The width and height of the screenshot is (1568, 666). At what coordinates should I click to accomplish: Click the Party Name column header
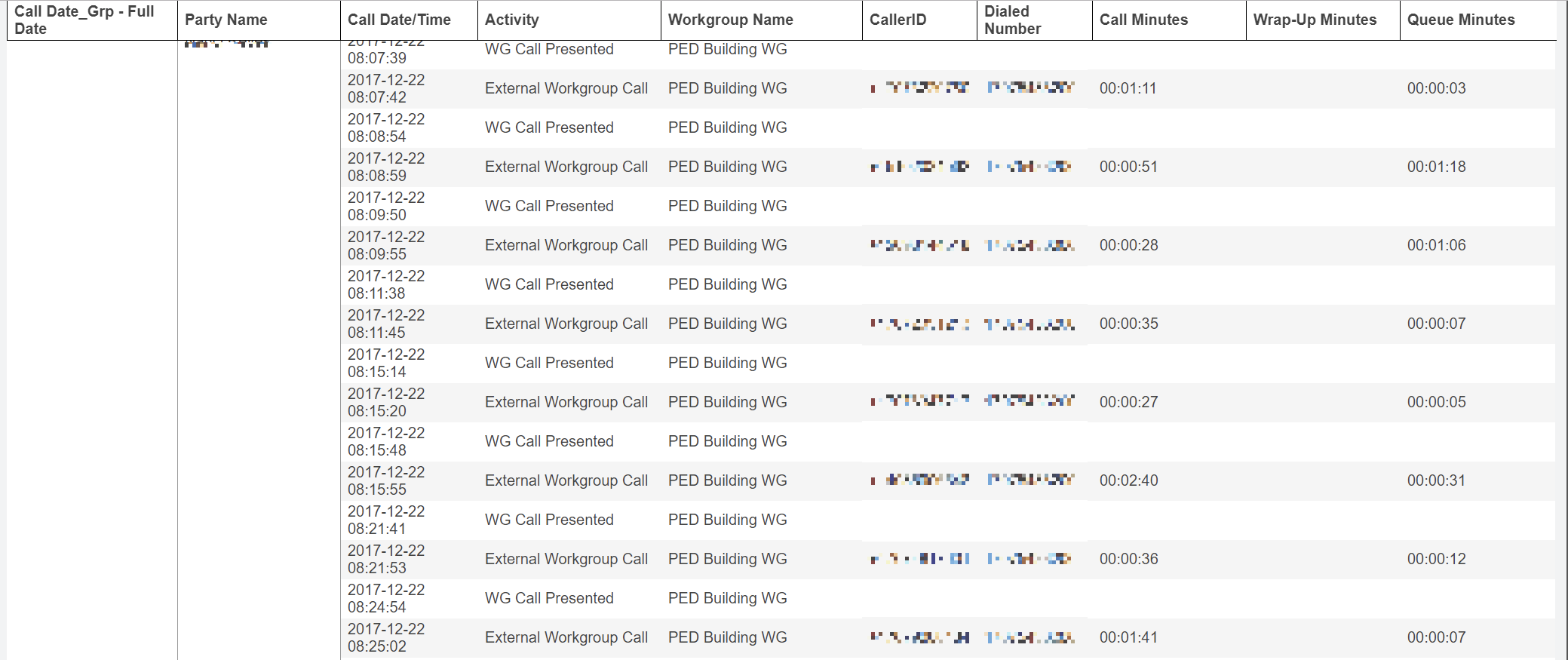[226, 20]
